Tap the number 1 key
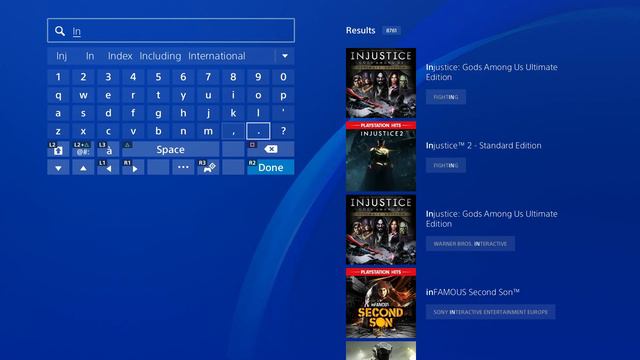The image size is (640, 360). coord(58,77)
